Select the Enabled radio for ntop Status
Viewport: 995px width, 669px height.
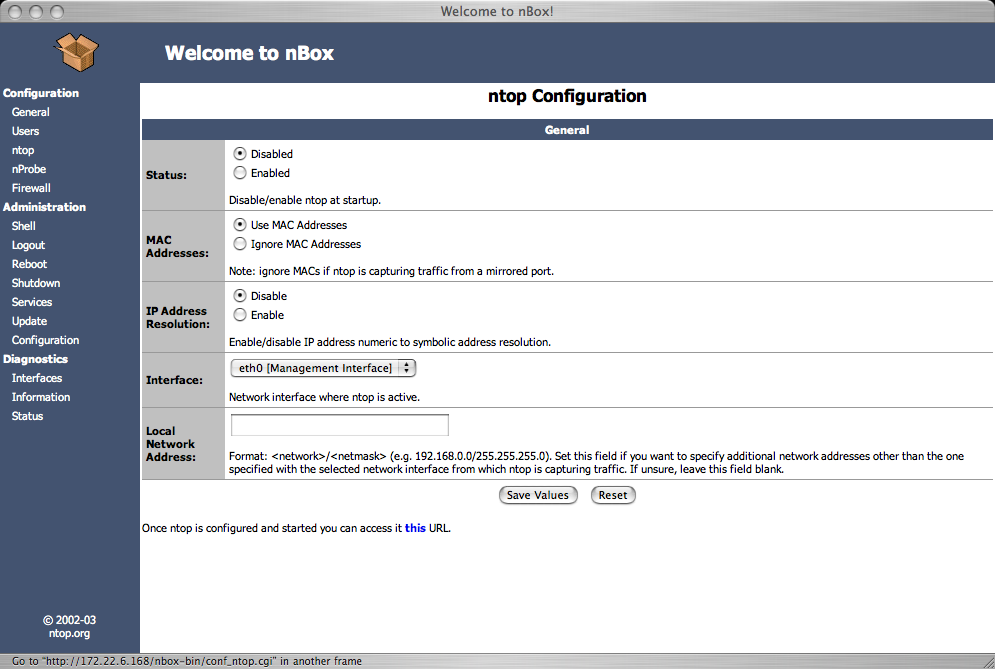pos(240,173)
